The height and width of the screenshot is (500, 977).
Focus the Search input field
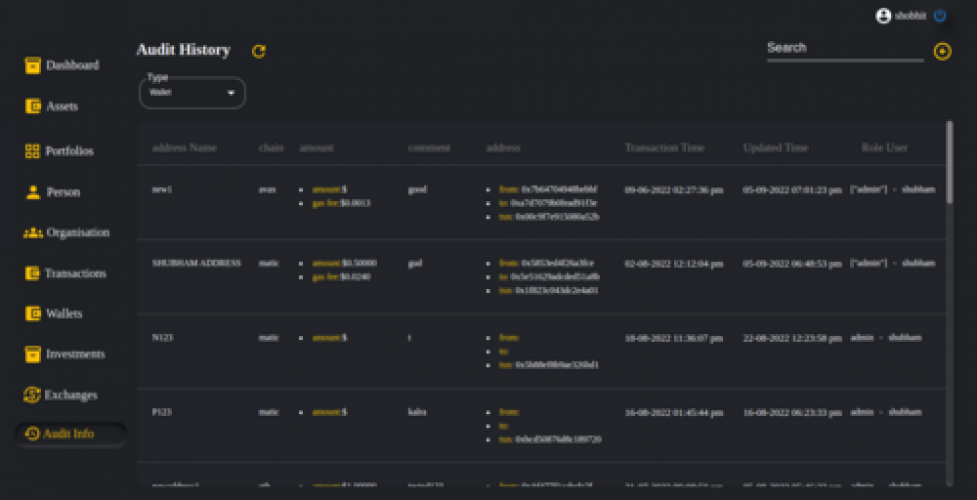click(845, 49)
